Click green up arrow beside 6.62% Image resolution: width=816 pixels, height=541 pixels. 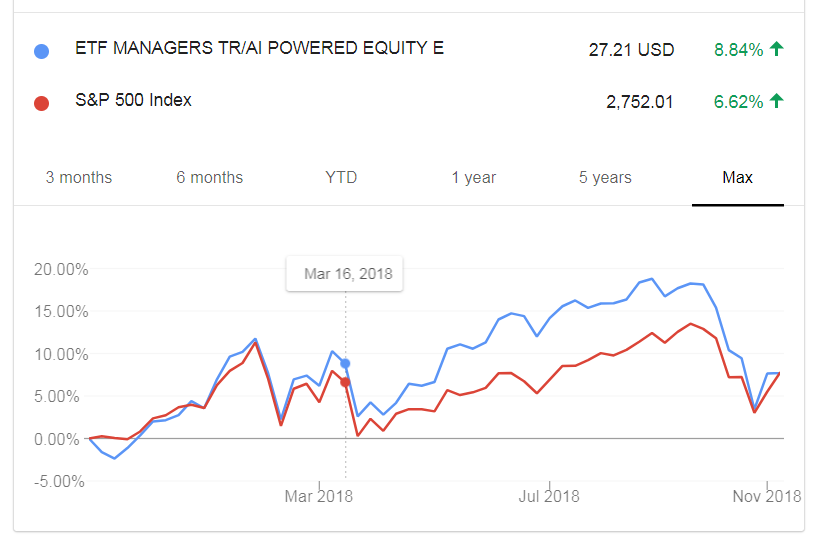pyautogui.click(x=776, y=100)
